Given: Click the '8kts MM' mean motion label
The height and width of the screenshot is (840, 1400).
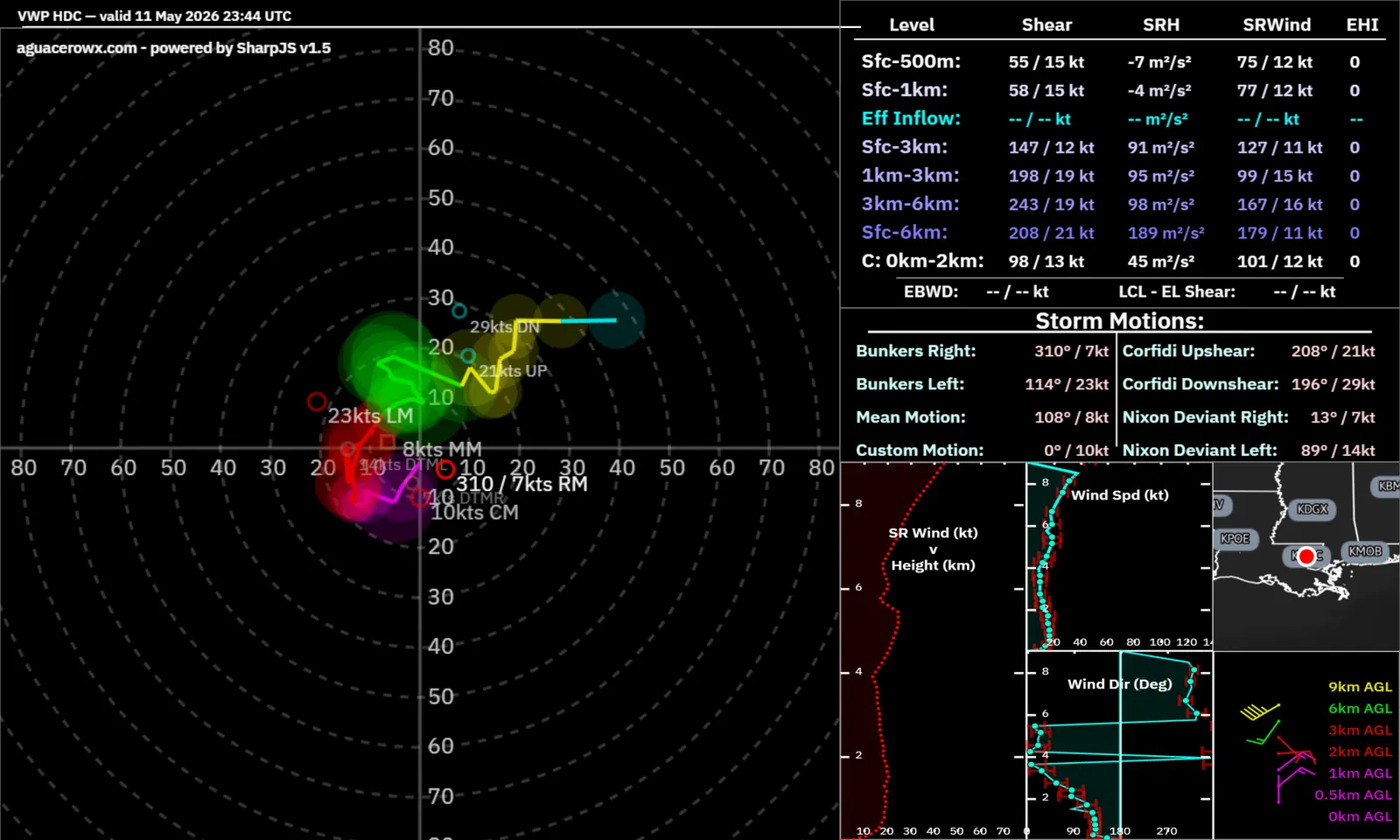Looking at the screenshot, I should [x=442, y=449].
